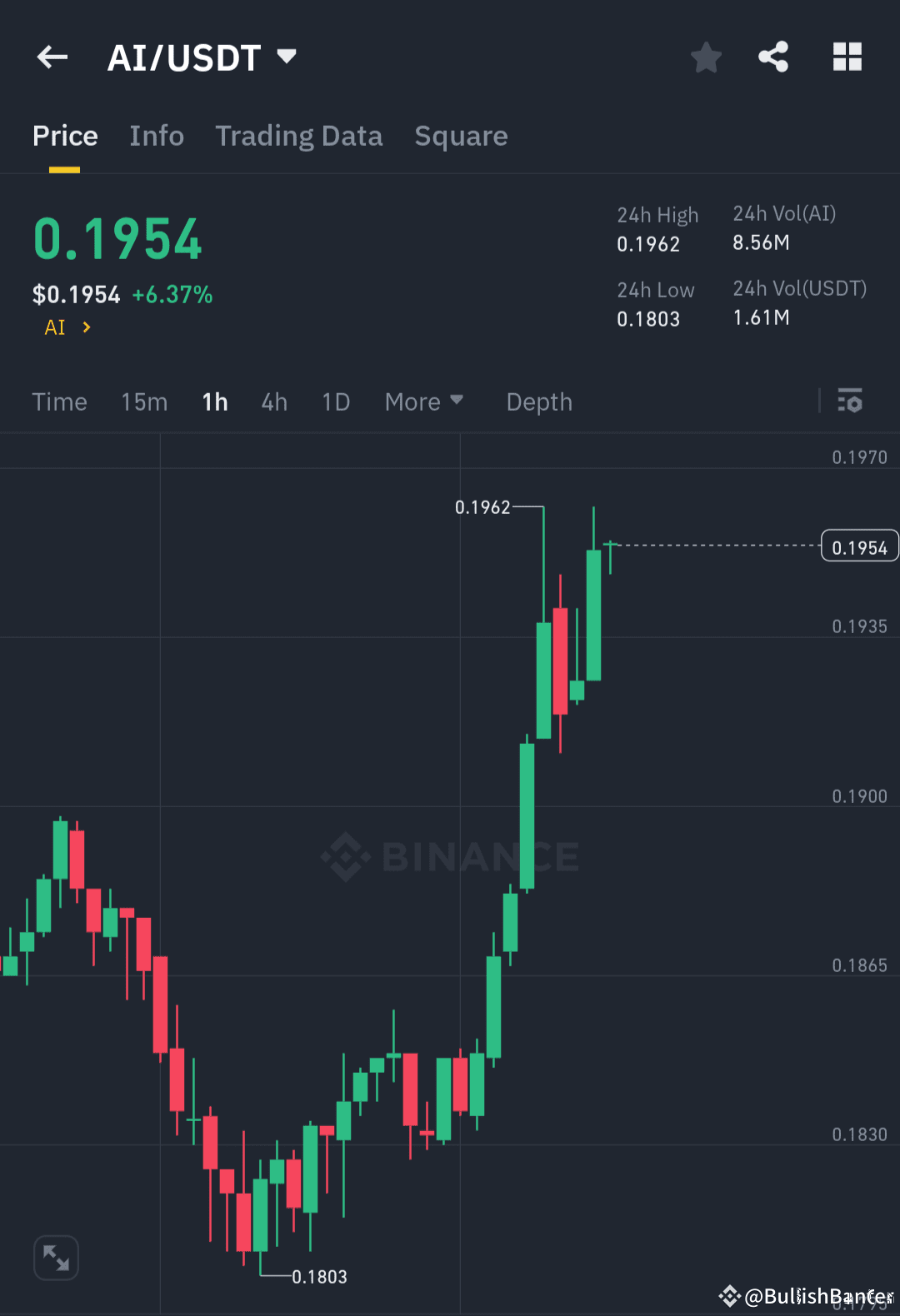Expand the chart to fullscreen
This screenshot has width=900, height=1316.
[56, 1258]
